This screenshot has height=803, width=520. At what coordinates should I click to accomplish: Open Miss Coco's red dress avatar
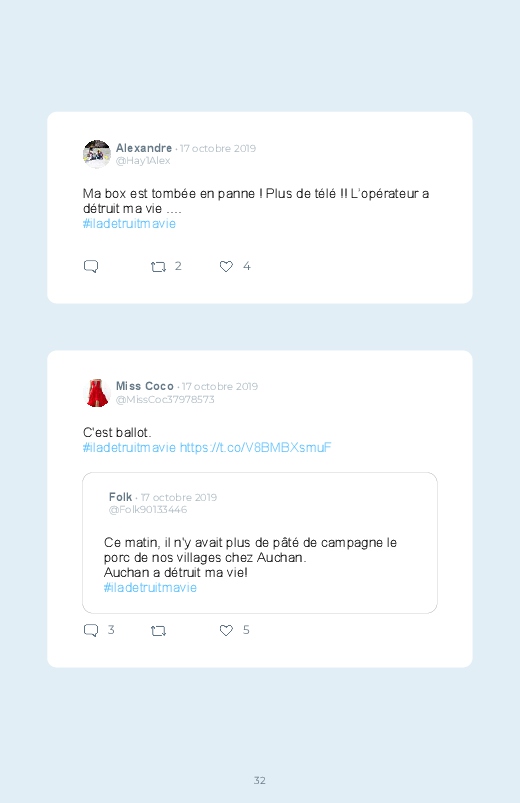pos(97,393)
